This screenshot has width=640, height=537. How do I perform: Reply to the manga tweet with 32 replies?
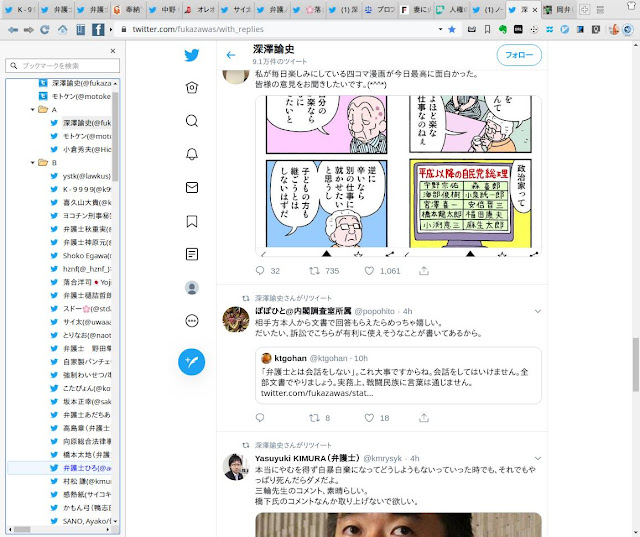(x=260, y=271)
